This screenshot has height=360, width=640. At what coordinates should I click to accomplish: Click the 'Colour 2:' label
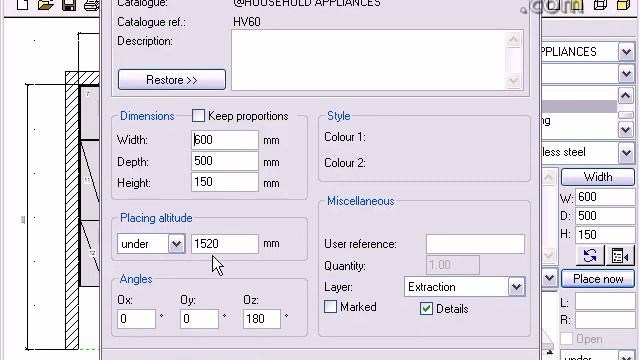(345, 163)
